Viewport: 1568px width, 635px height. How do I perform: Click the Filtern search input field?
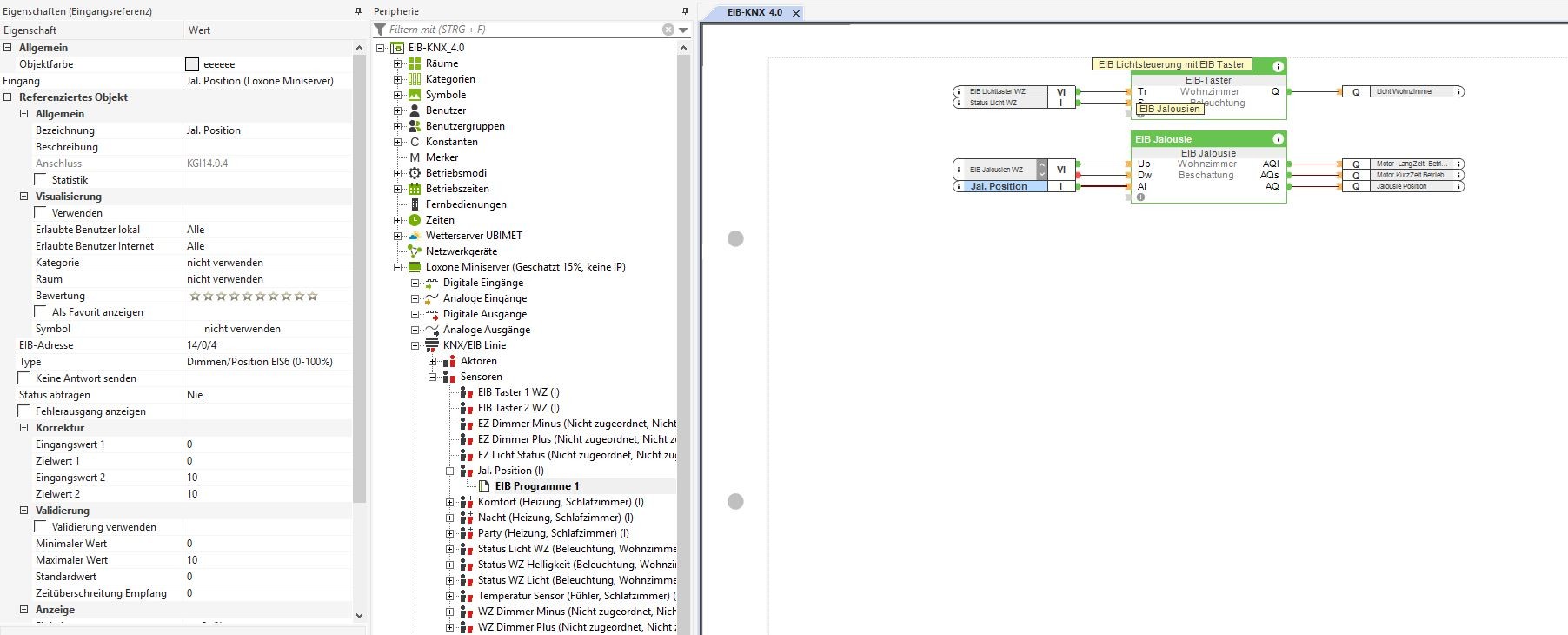tap(522, 30)
